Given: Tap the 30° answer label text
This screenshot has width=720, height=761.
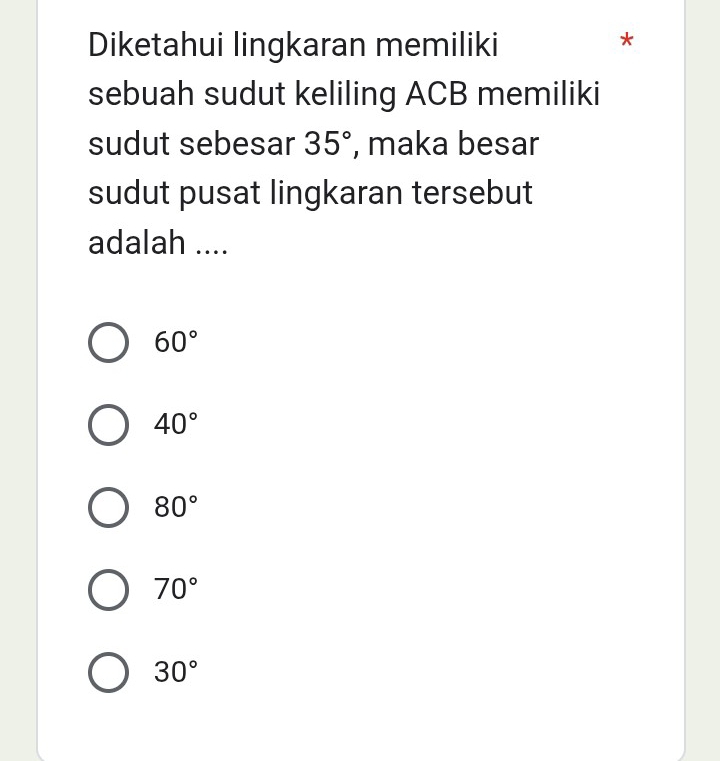Looking at the screenshot, I should click(x=171, y=673).
